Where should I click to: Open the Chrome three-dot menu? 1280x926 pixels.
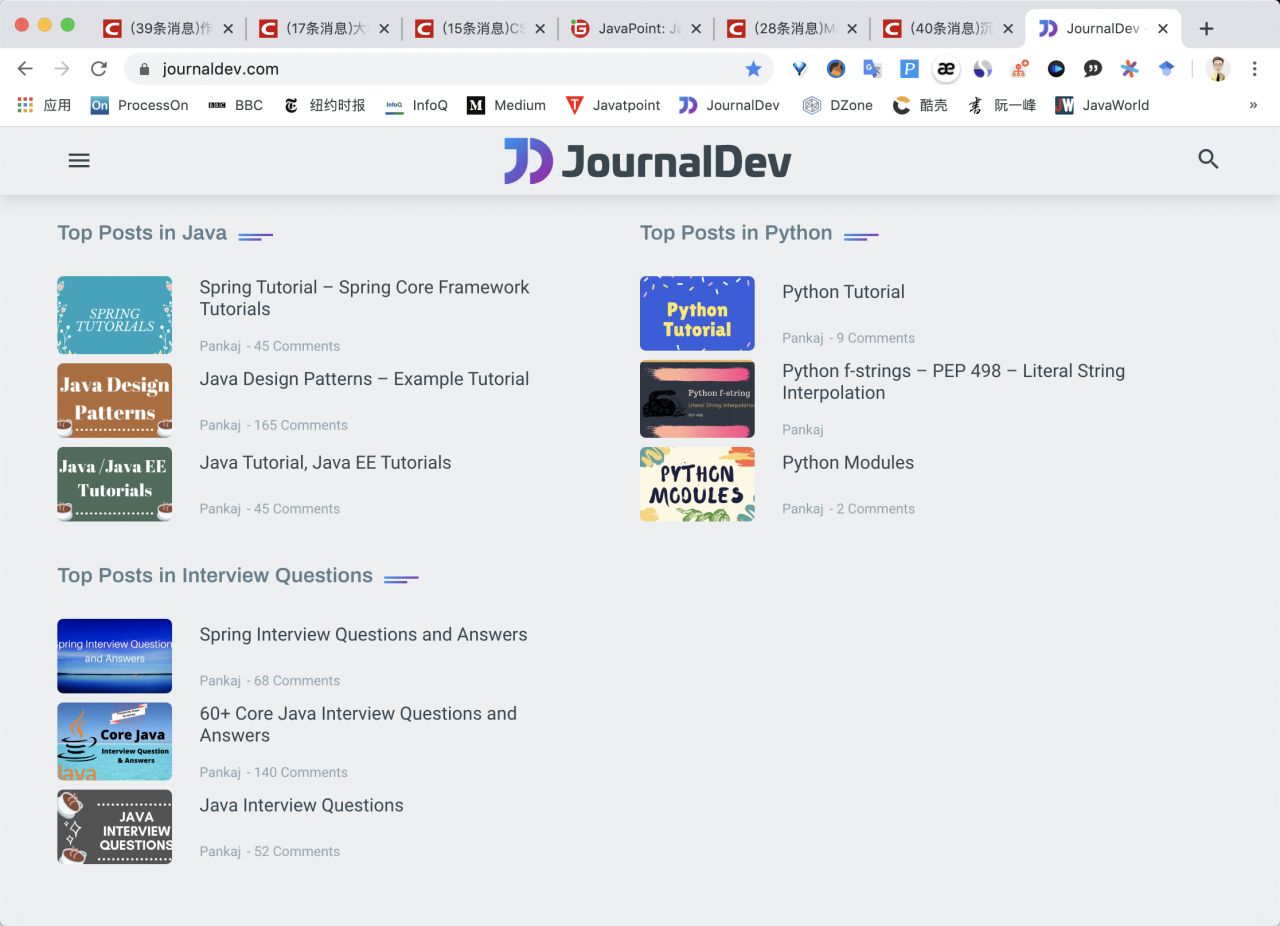point(1254,69)
